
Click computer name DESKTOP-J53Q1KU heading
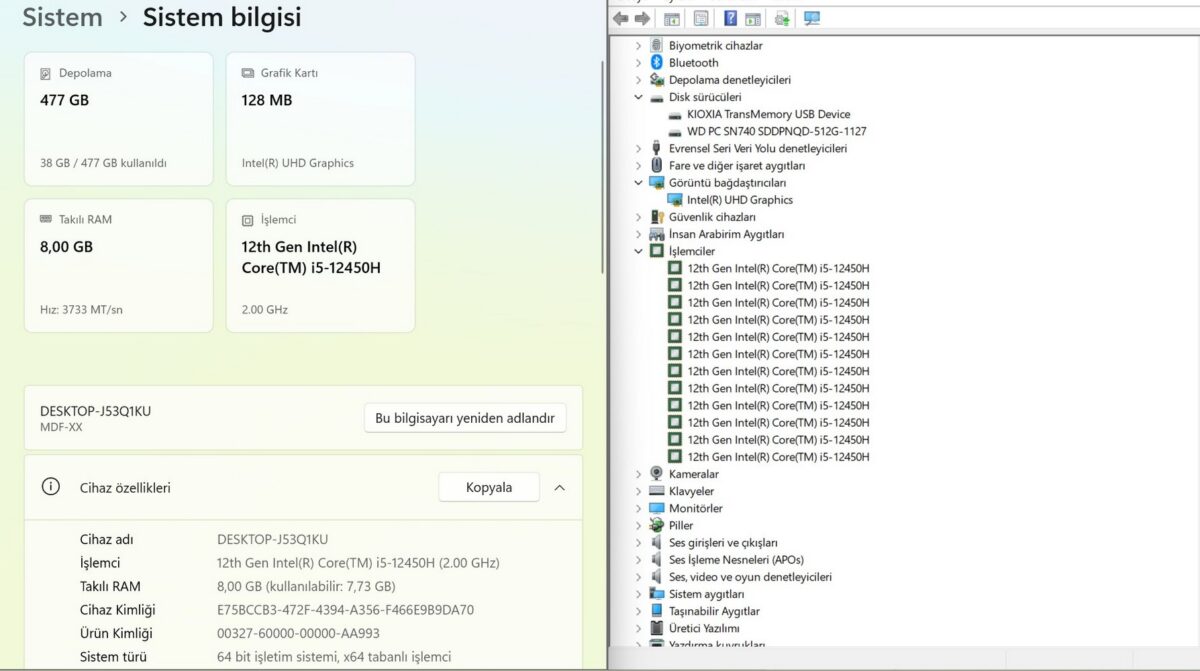coord(95,411)
